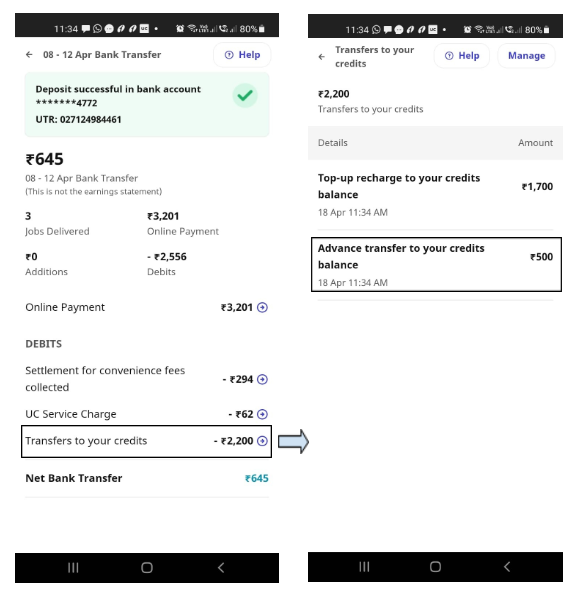Screen dimensions: 574x599
Task: Tap the green deposit success checkmark
Action: [245, 96]
